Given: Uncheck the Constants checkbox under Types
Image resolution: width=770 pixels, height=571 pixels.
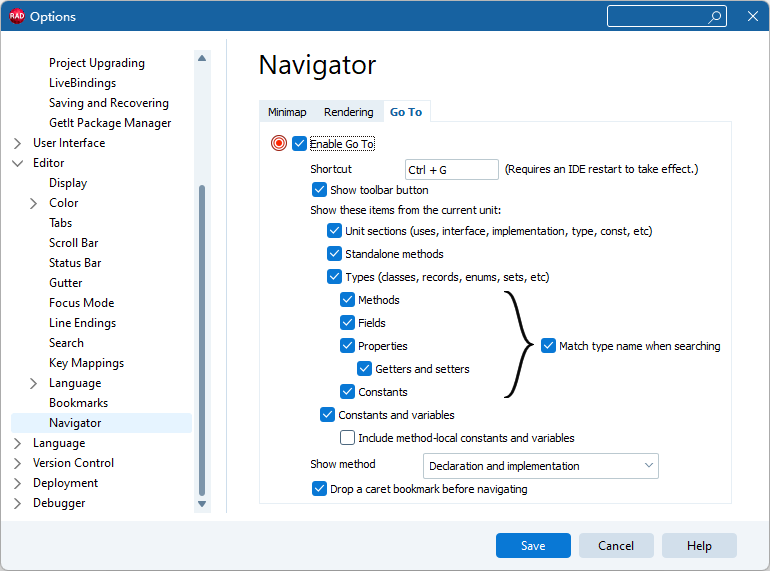Looking at the screenshot, I should 347,392.
